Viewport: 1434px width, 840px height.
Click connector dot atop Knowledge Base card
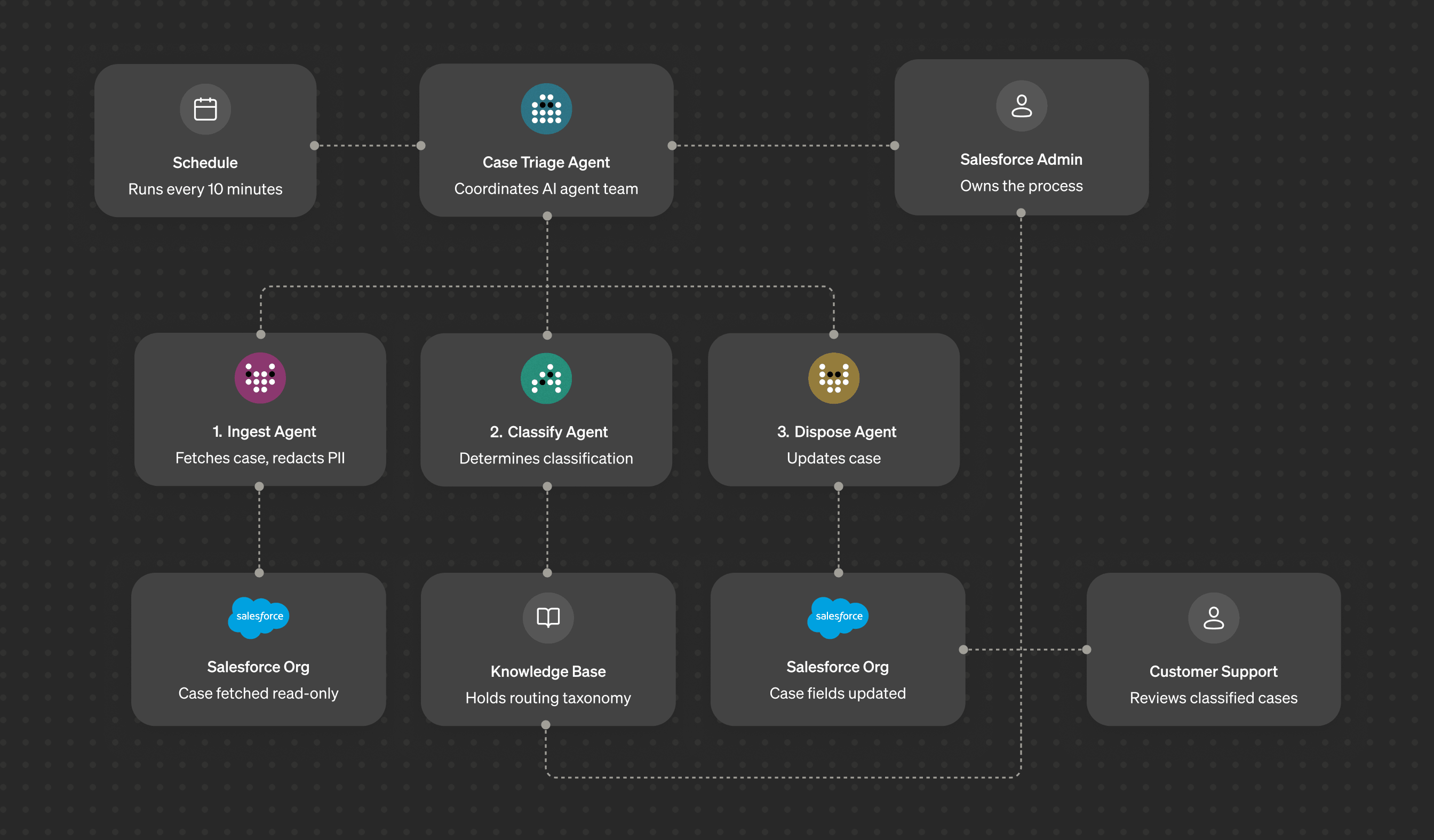tap(547, 573)
